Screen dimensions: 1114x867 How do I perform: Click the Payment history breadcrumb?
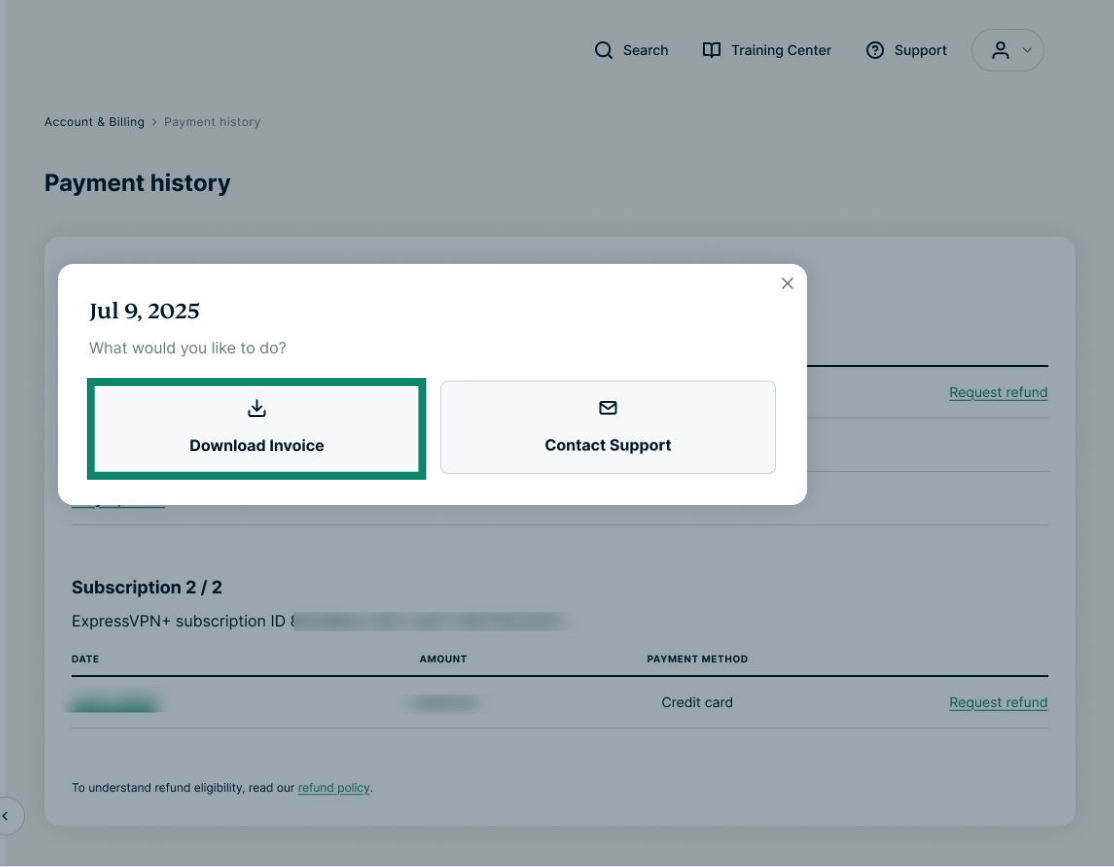[x=212, y=122]
